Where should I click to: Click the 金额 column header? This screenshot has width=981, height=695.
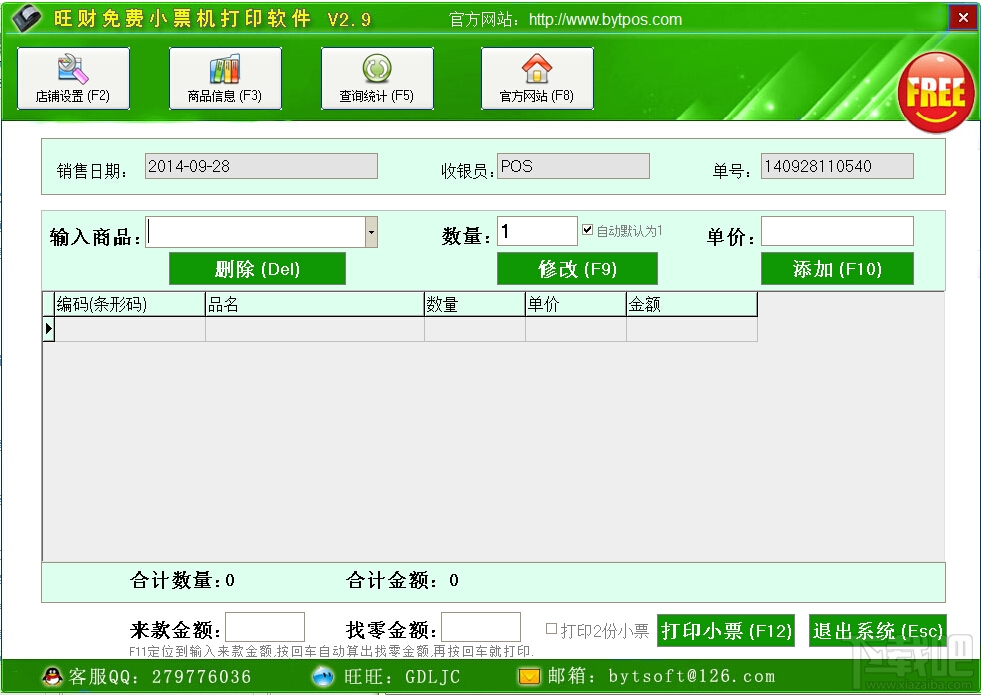point(692,305)
